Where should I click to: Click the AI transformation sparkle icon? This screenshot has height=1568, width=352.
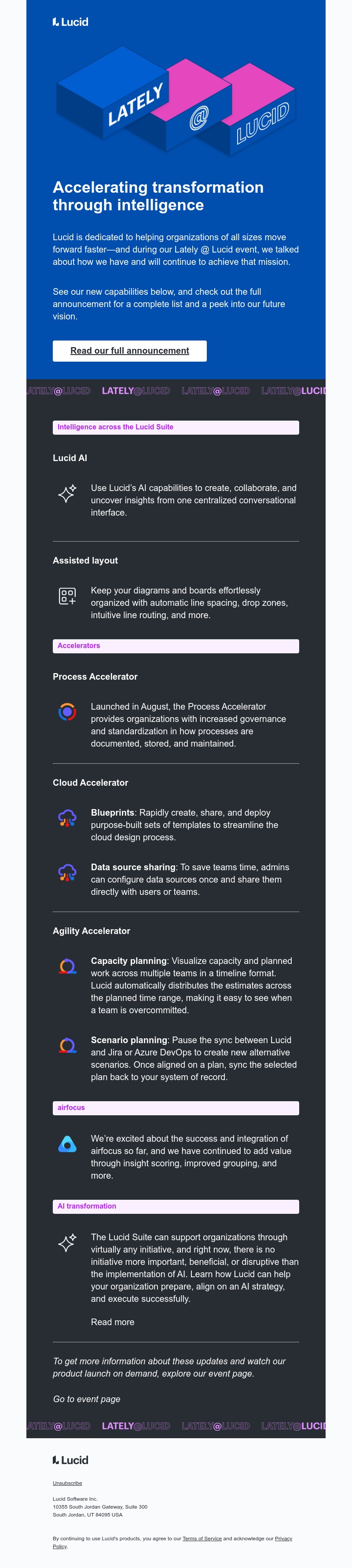point(67,1242)
